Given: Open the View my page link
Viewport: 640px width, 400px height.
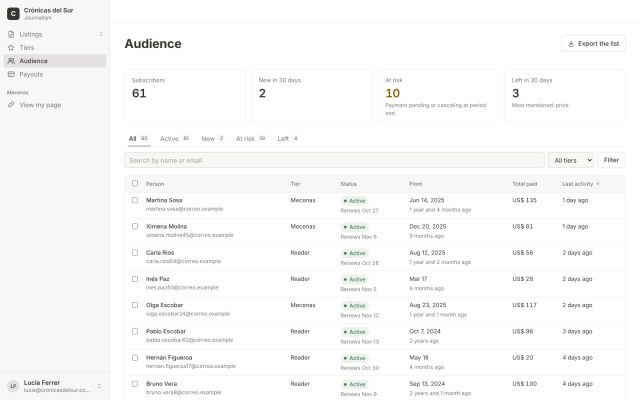Looking at the screenshot, I should (55, 105).
